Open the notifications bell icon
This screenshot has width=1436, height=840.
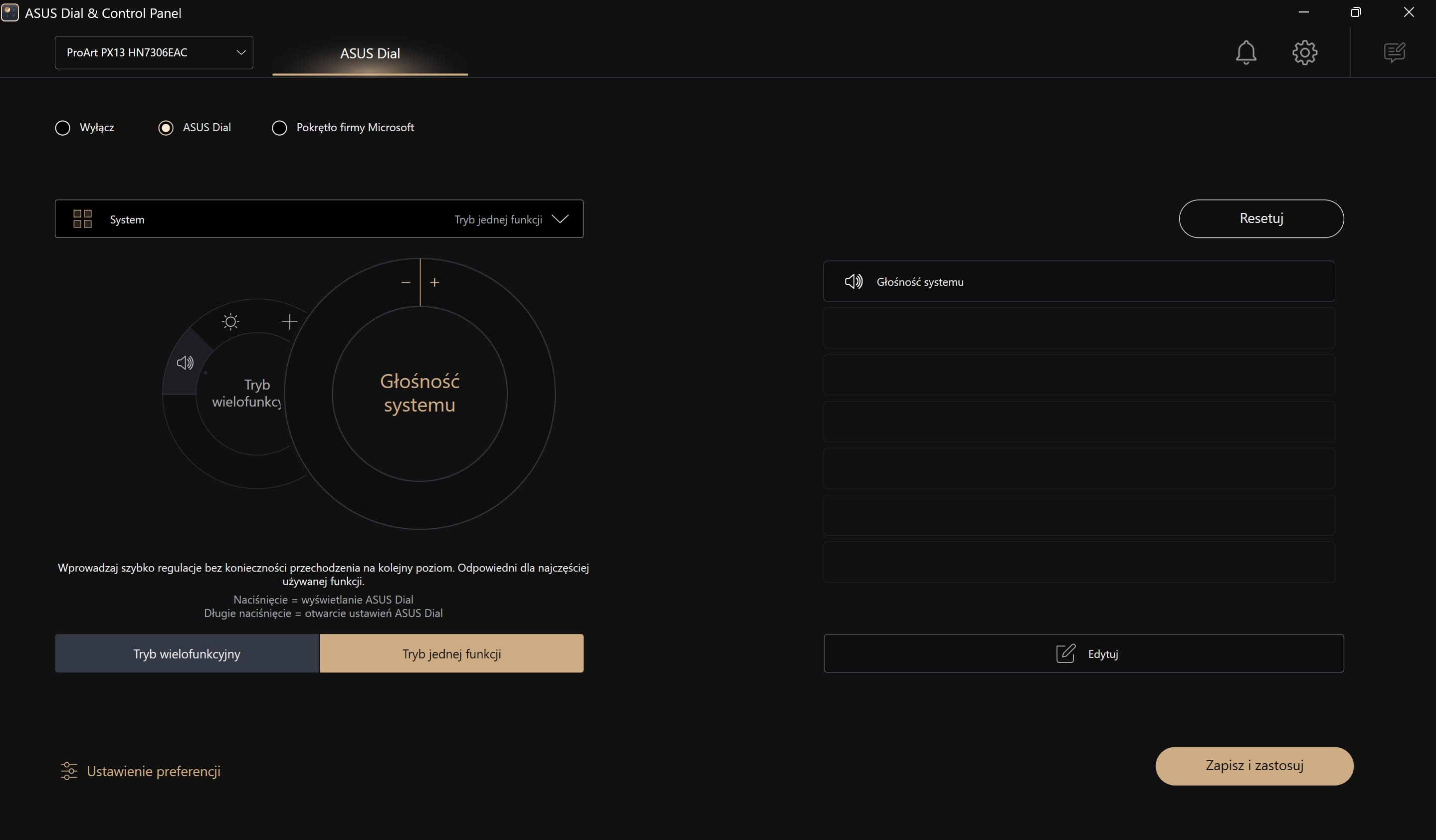(1245, 52)
